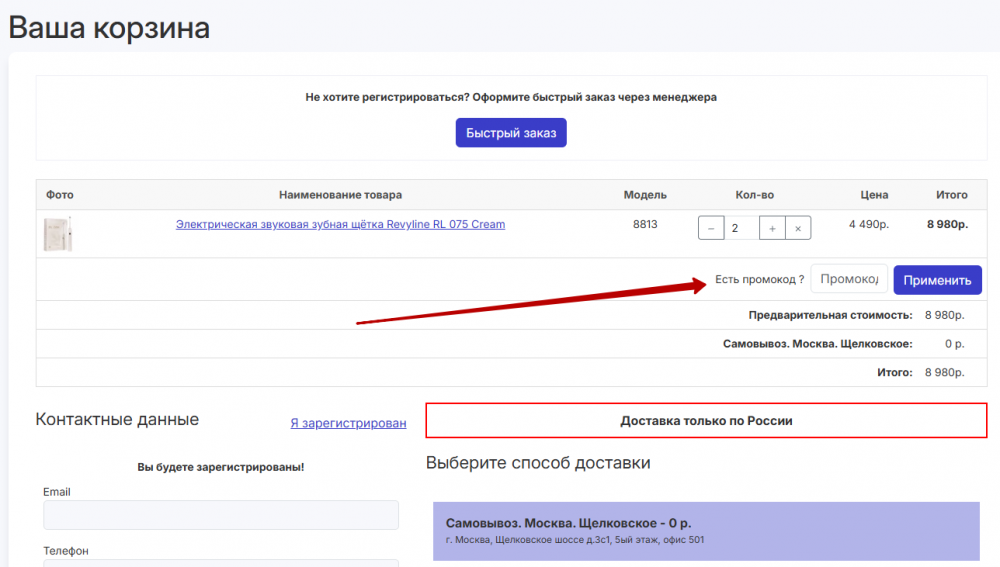Click the "Быстрый заказ" button
The height and width of the screenshot is (567, 1000).
coord(511,133)
